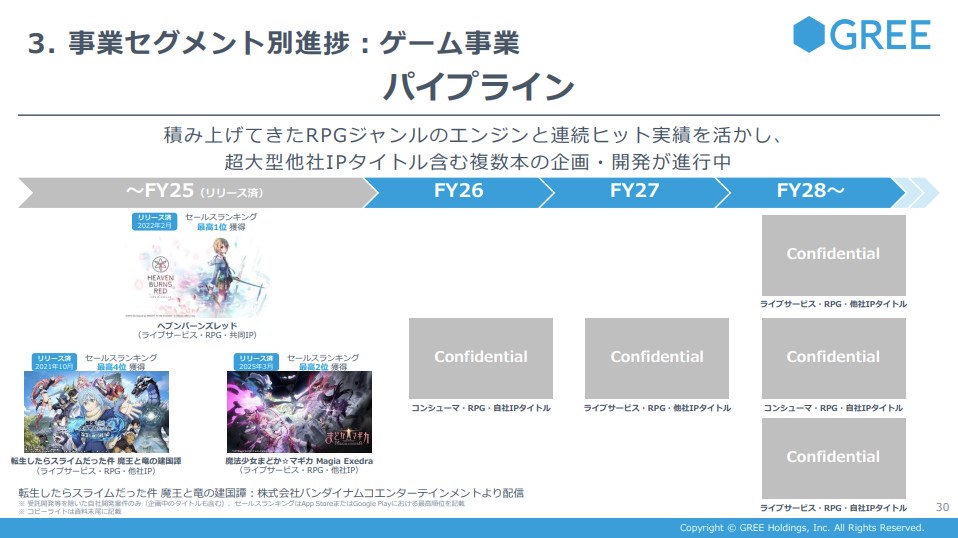Open the Slime game artwork thumbnail
The height and width of the screenshot is (538, 958).
[97, 412]
